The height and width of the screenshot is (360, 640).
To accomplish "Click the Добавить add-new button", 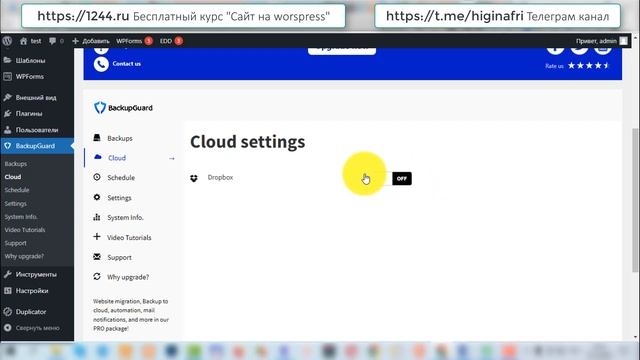I will 91,41.
